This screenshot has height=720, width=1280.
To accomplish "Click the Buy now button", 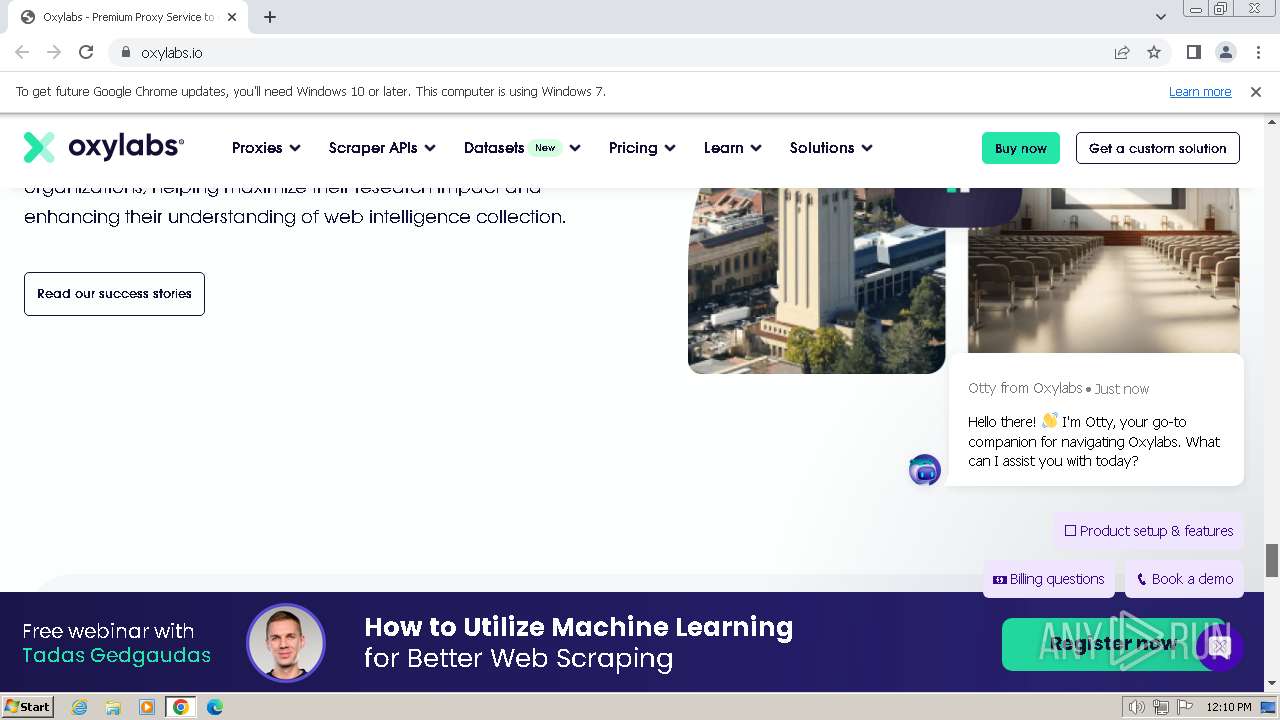I will click(x=1021, y=148).
